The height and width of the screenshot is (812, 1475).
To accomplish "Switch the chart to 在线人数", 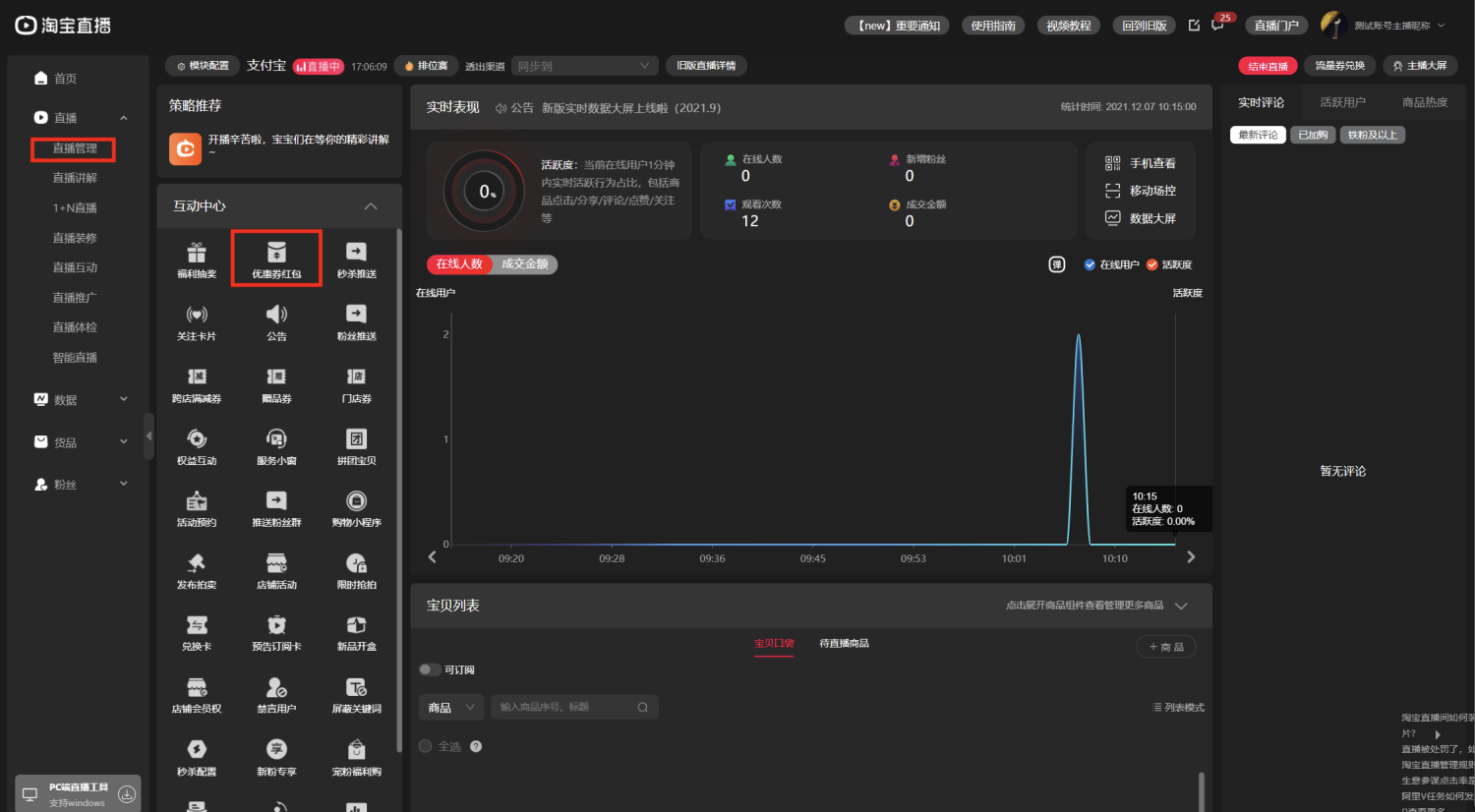I will pos(459,264).
